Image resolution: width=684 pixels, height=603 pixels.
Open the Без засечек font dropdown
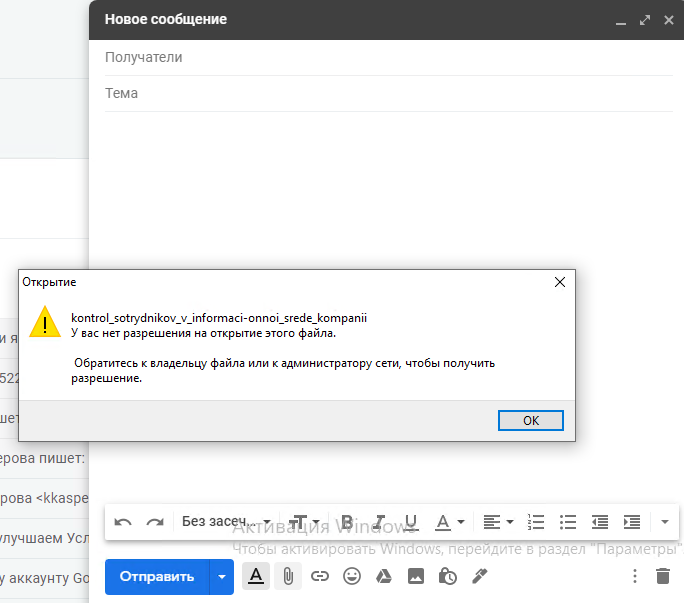pos(220,522)
